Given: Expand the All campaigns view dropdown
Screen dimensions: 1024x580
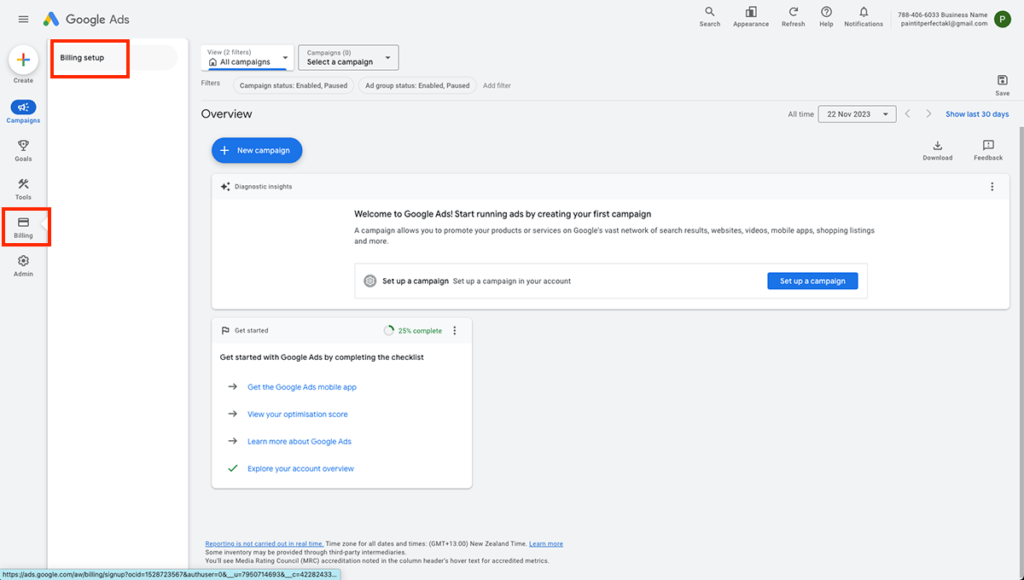Looking at the screenshot, I should pyautogui.click(x=247, y=58).
